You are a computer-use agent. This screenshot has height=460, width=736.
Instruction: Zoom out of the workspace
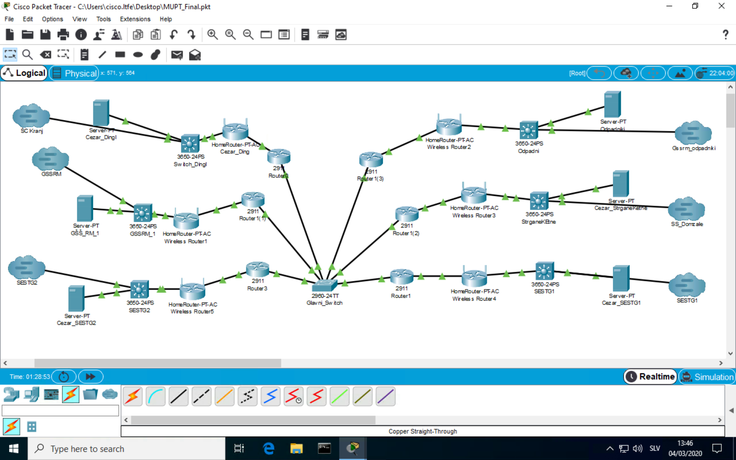(248, 35)
